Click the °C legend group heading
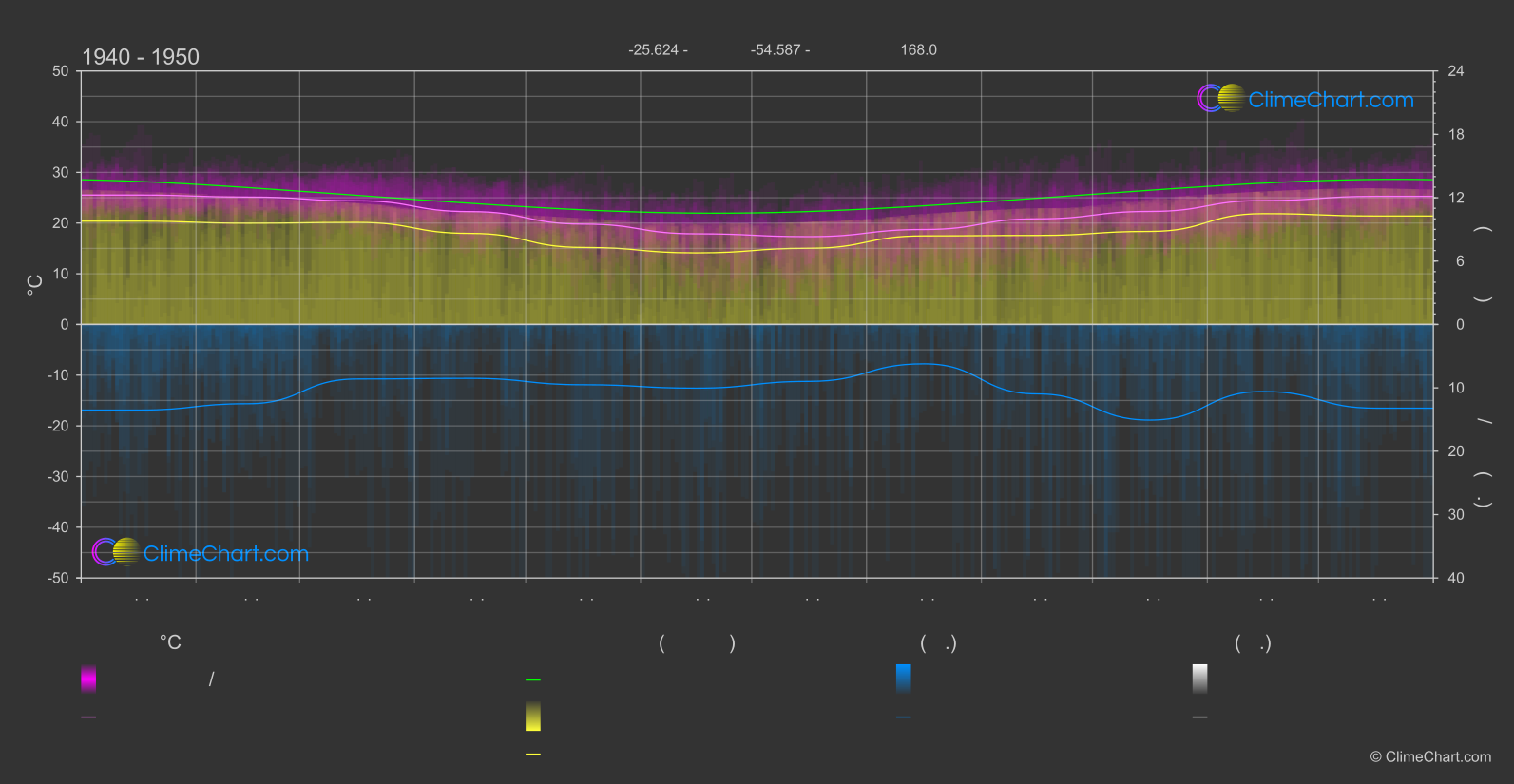The width and height of the screenshot is (1514, 784). 170,643
